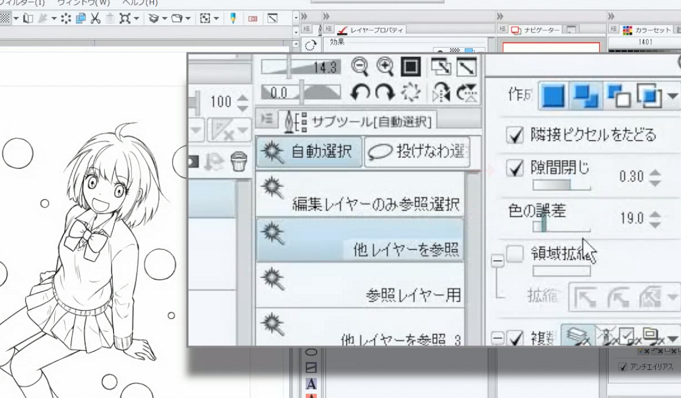Collapse the 複数参照 tree expander
The image size is (681, 398).
click(x=498, y=338)
